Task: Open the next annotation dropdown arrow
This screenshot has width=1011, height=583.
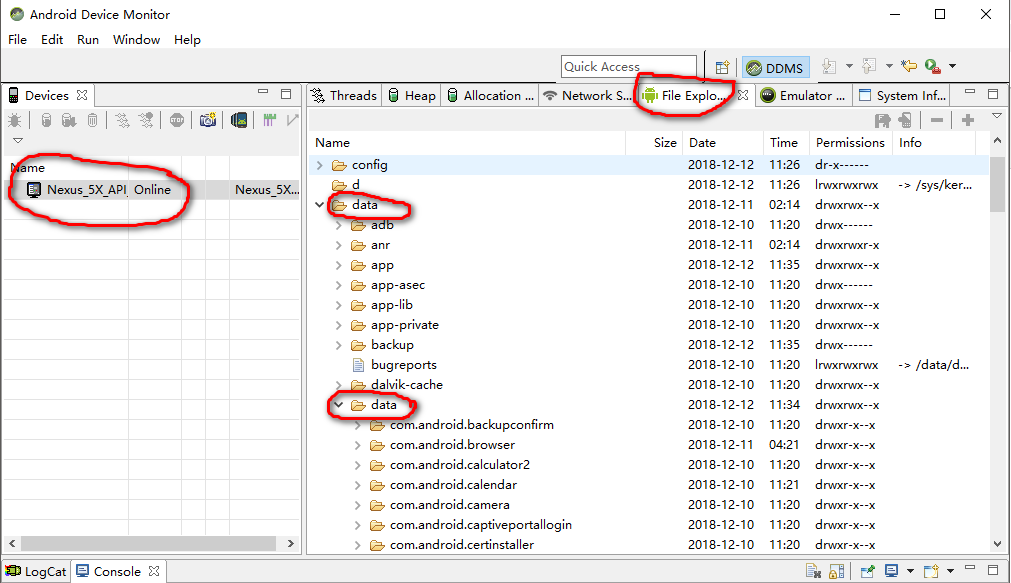Action: click(x=849, y=66)
